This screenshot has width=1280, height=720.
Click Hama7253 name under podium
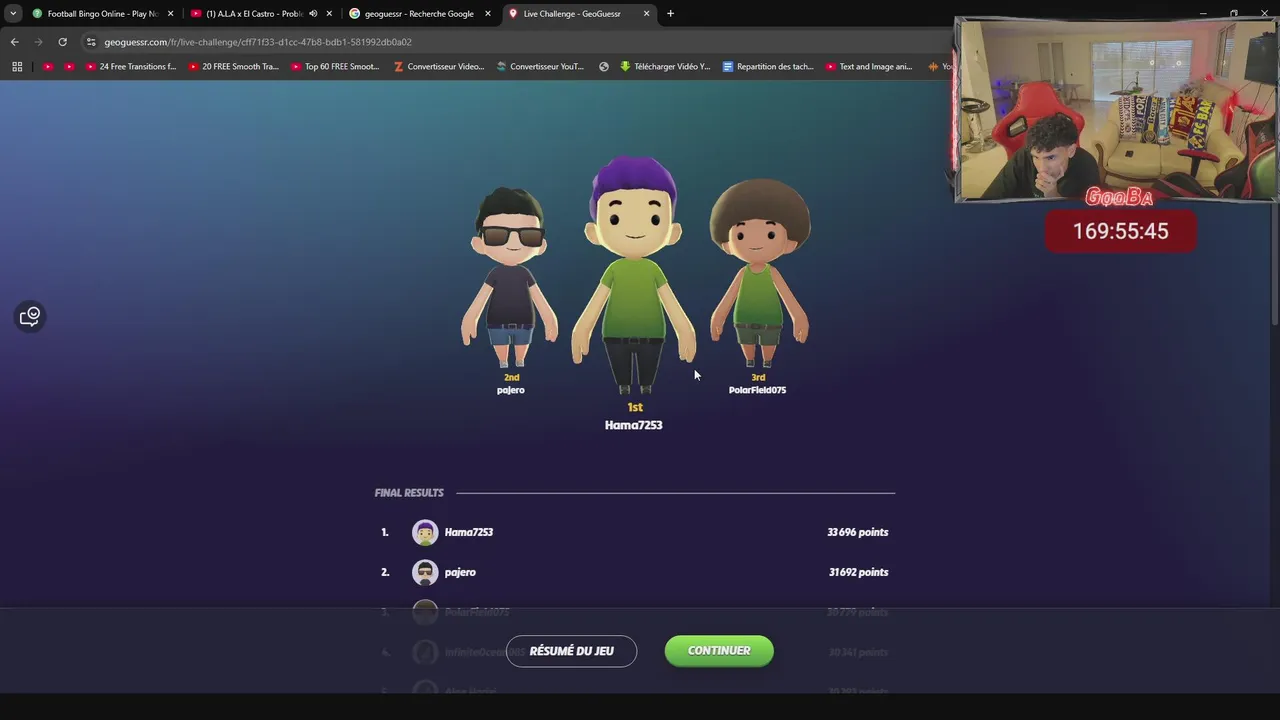click(x=633, y=425)
